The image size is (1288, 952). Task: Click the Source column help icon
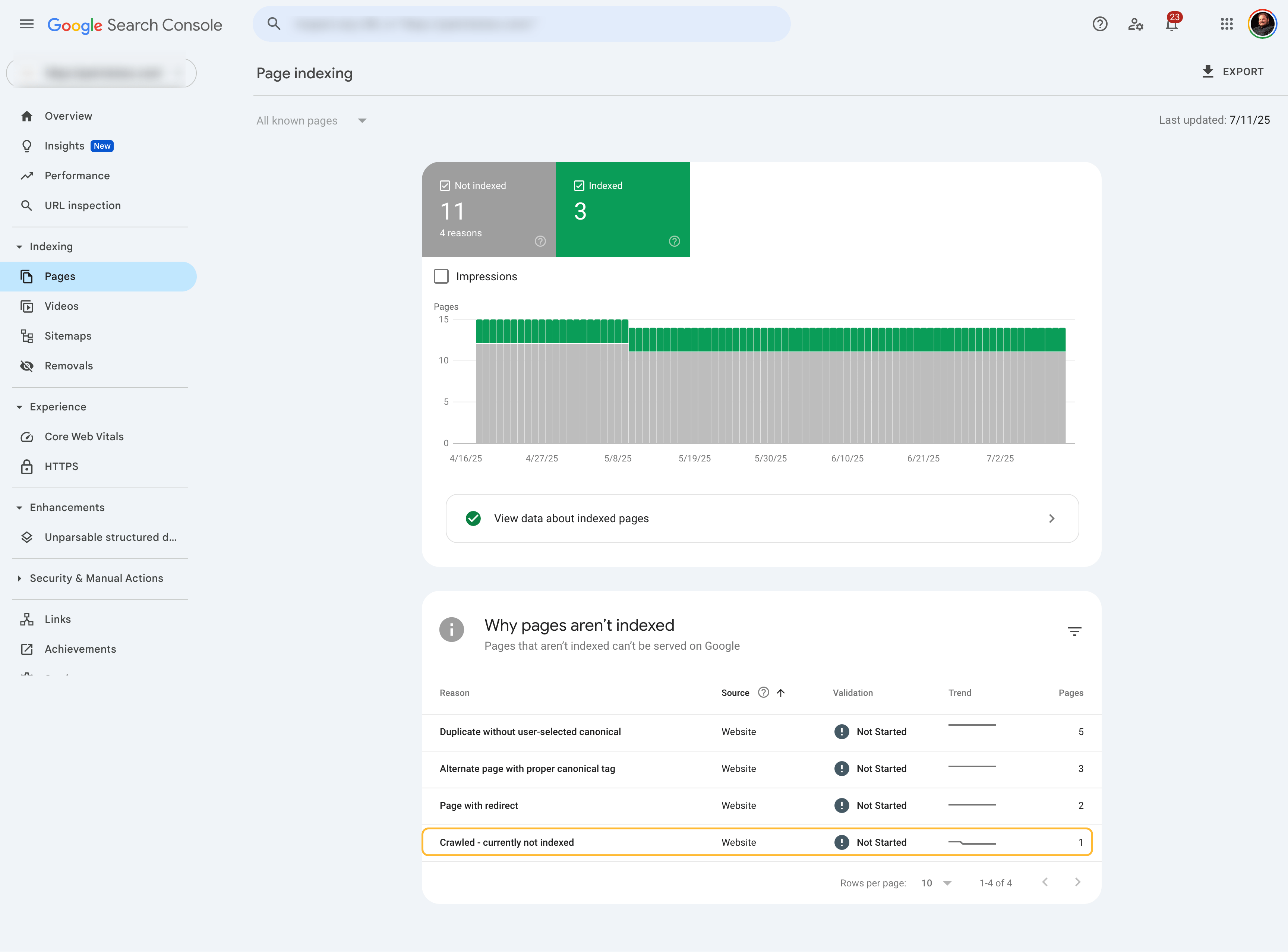763,693
